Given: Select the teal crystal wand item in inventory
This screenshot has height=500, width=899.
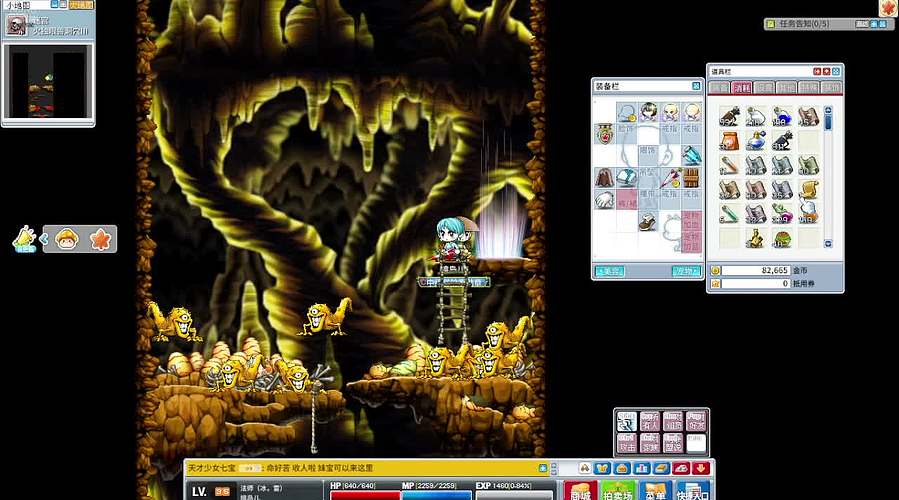Looking at the screenshot, I should pyautogui.click(x=729, y=213).
